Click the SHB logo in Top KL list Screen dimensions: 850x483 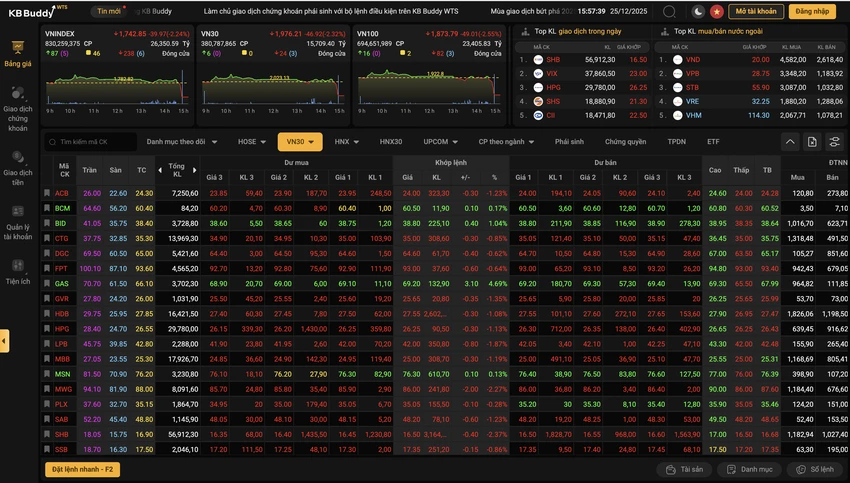[x=538, y=60]
